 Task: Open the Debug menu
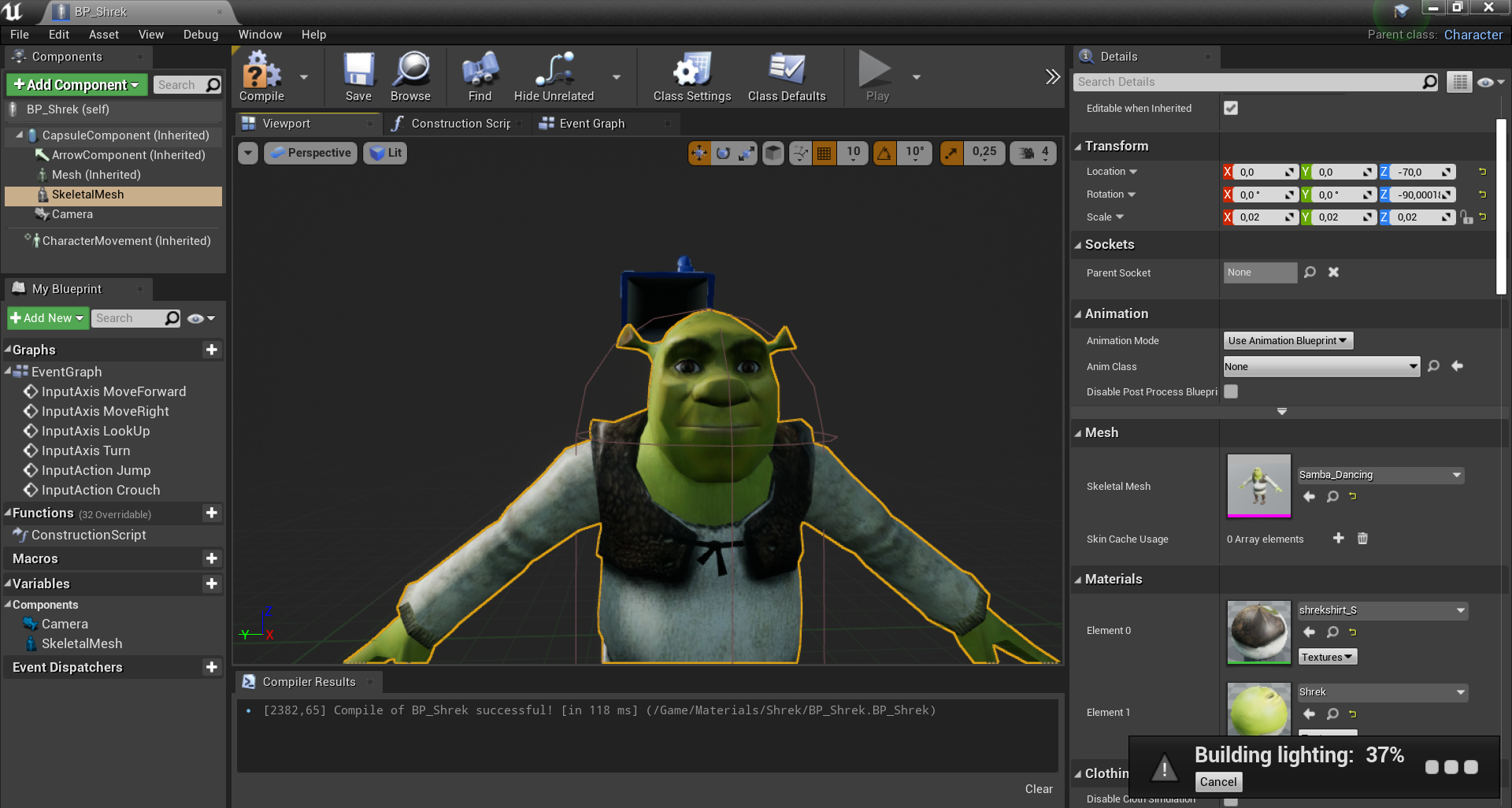point(201,35)
